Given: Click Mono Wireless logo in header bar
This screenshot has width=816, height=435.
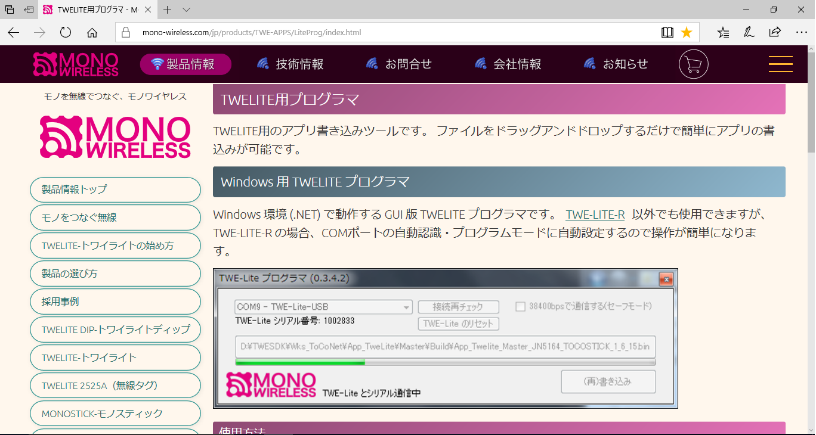Looking at the screenshot, I should click(x=76, y=65).
